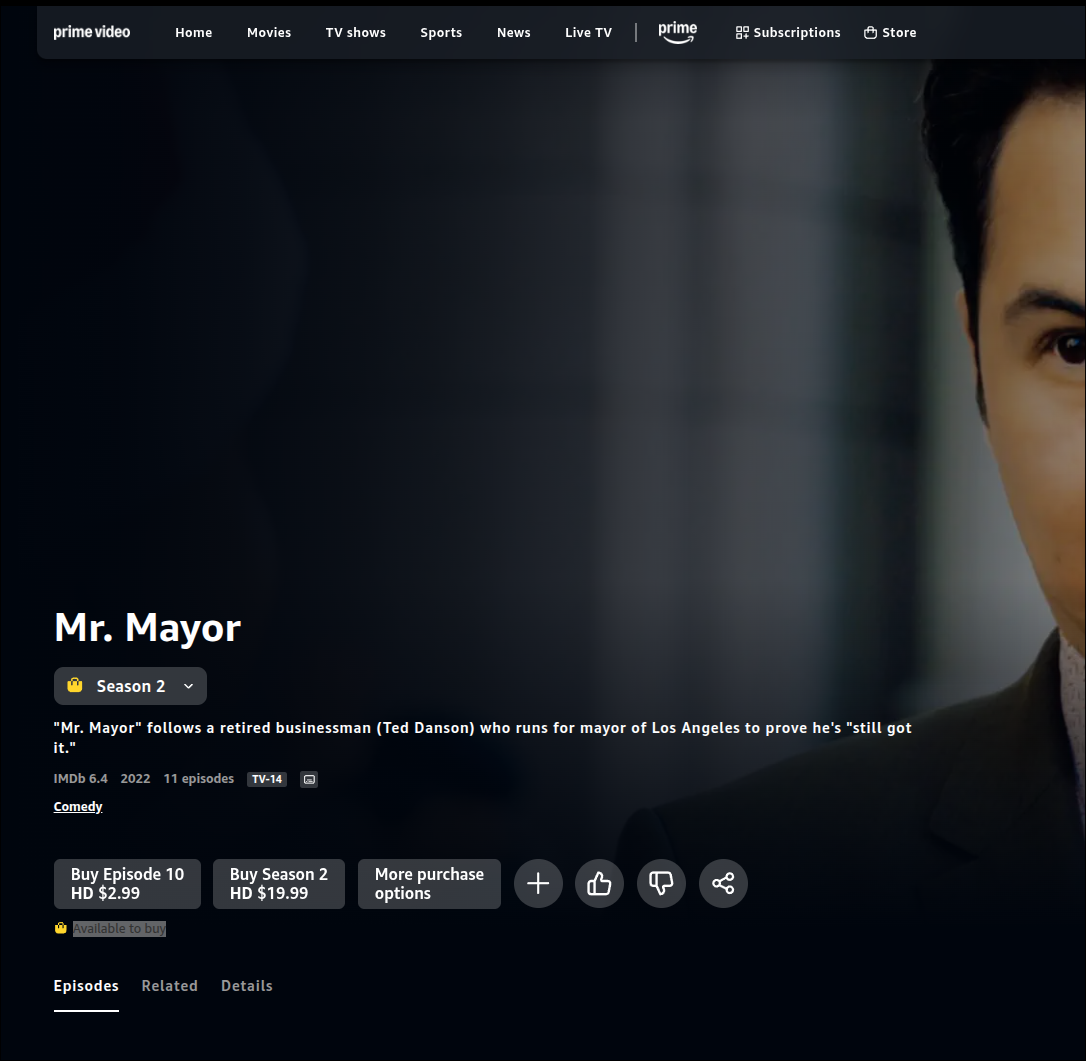Click the thumbs down dislike icon
Screen dimensions: 1086x1061
(661, 884)
